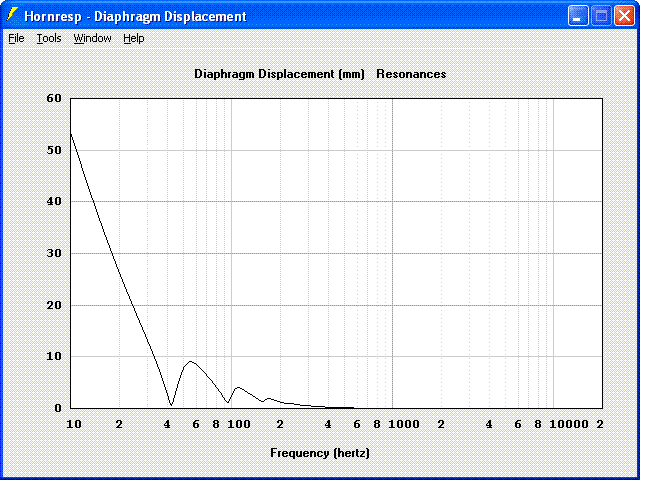
Task: Click the Hornresp lightning bolt title icon
Action: pos(13,15)
